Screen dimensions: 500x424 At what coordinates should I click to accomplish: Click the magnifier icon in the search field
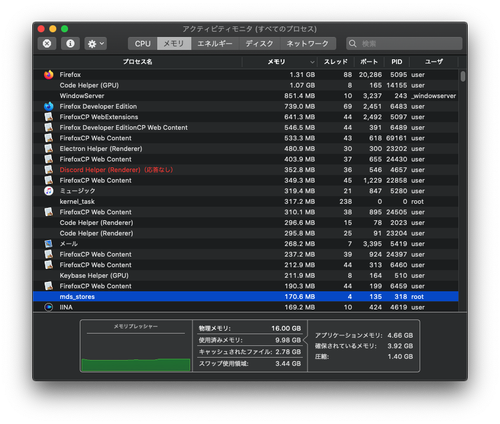[x=353, y=44]
